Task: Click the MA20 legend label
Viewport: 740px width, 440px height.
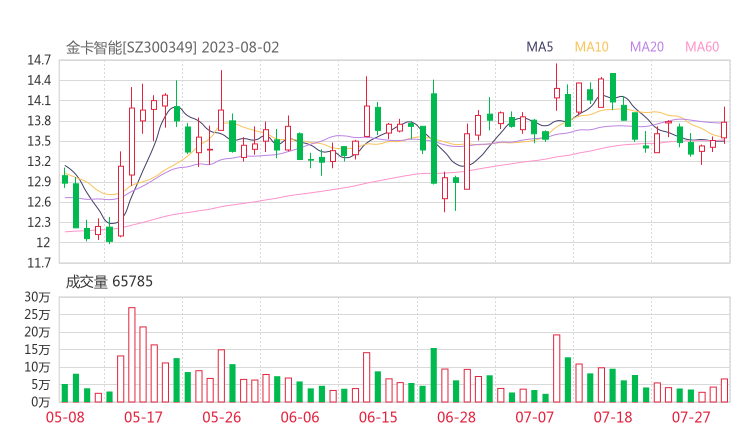Action: 647,47
